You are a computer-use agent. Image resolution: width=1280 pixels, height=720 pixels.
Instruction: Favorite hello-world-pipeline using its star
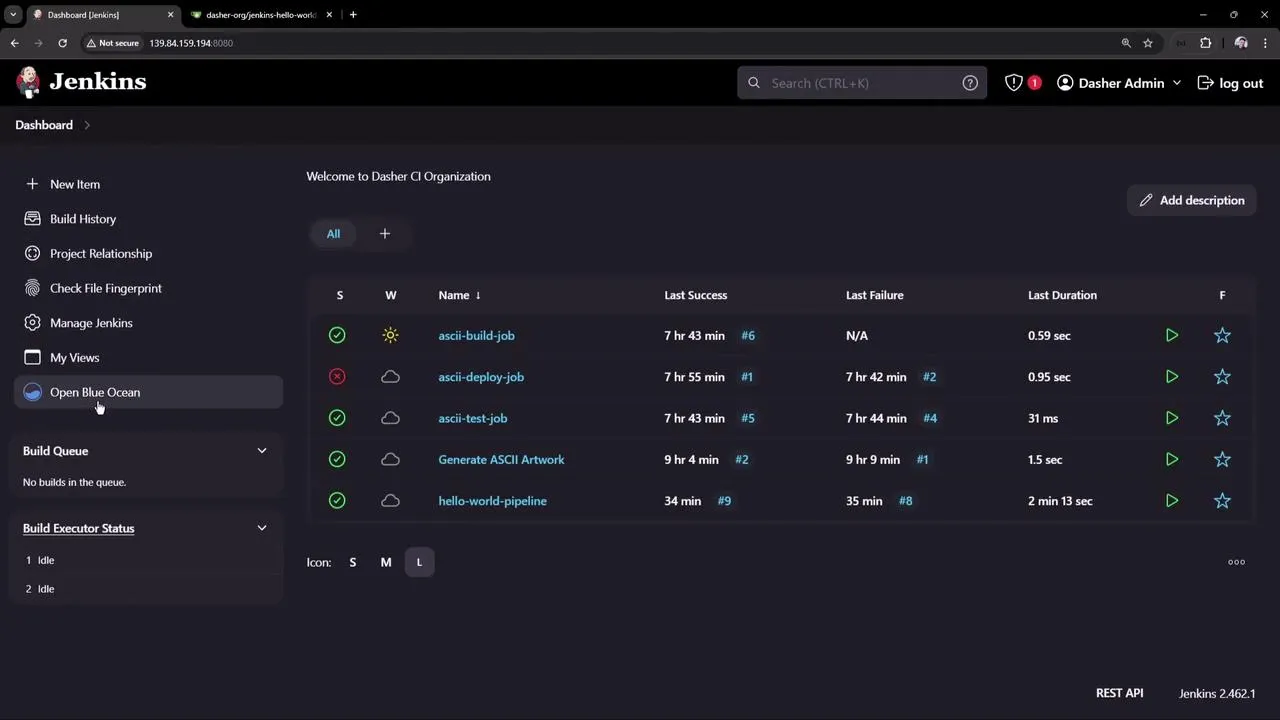coord(1222,500)
